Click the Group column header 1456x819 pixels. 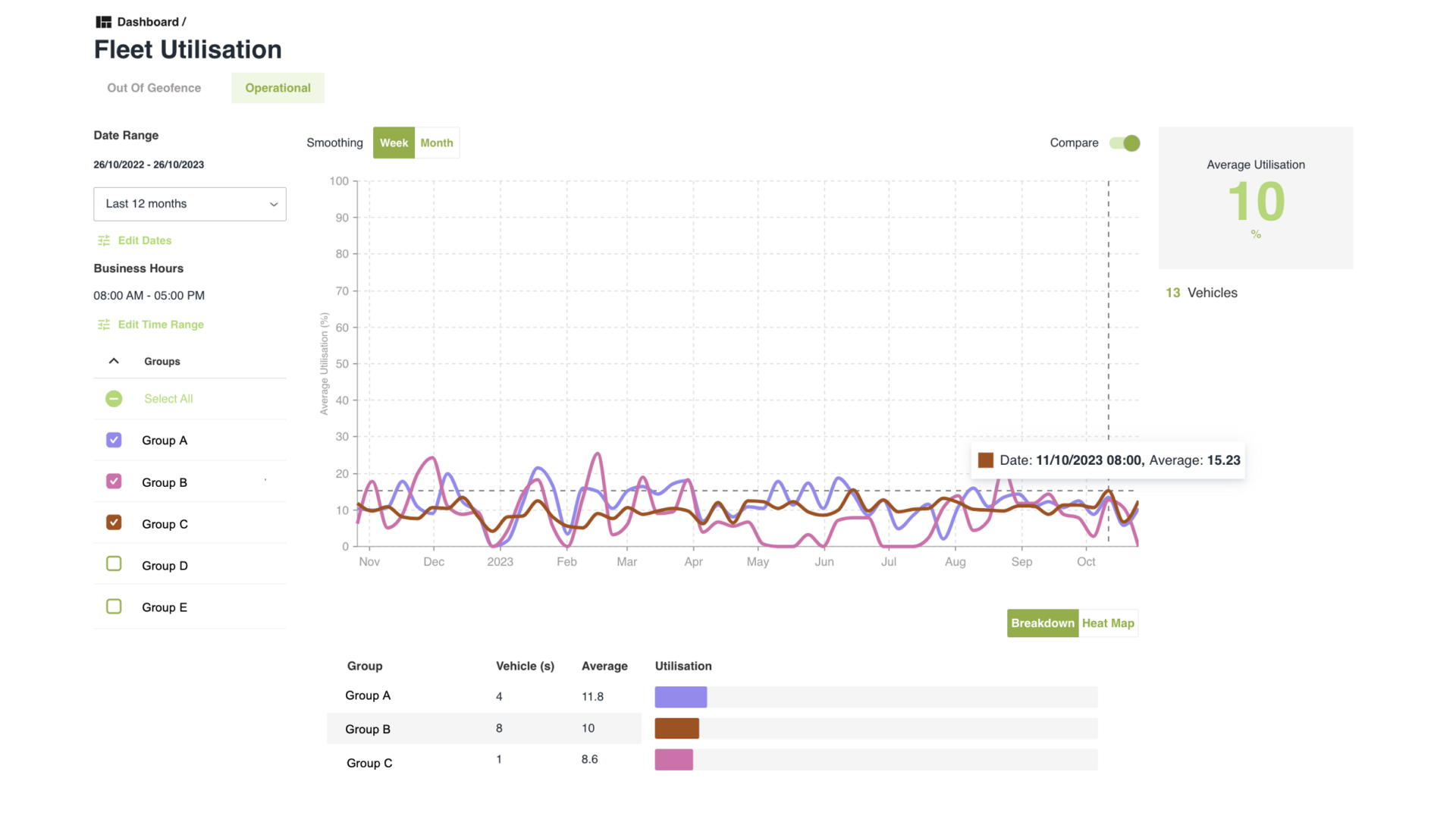point(365,666)
